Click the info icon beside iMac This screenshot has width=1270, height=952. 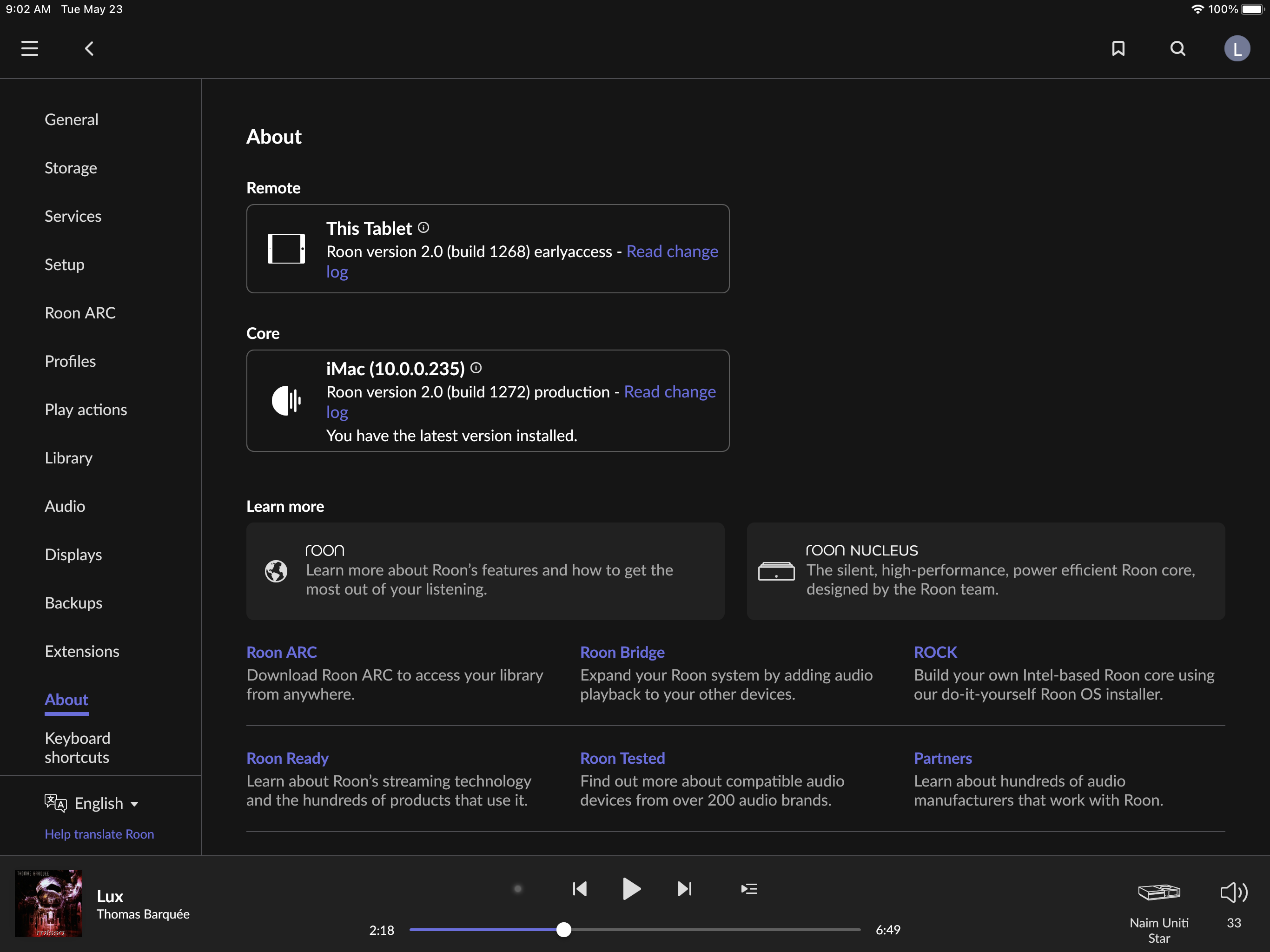point(476,368)
